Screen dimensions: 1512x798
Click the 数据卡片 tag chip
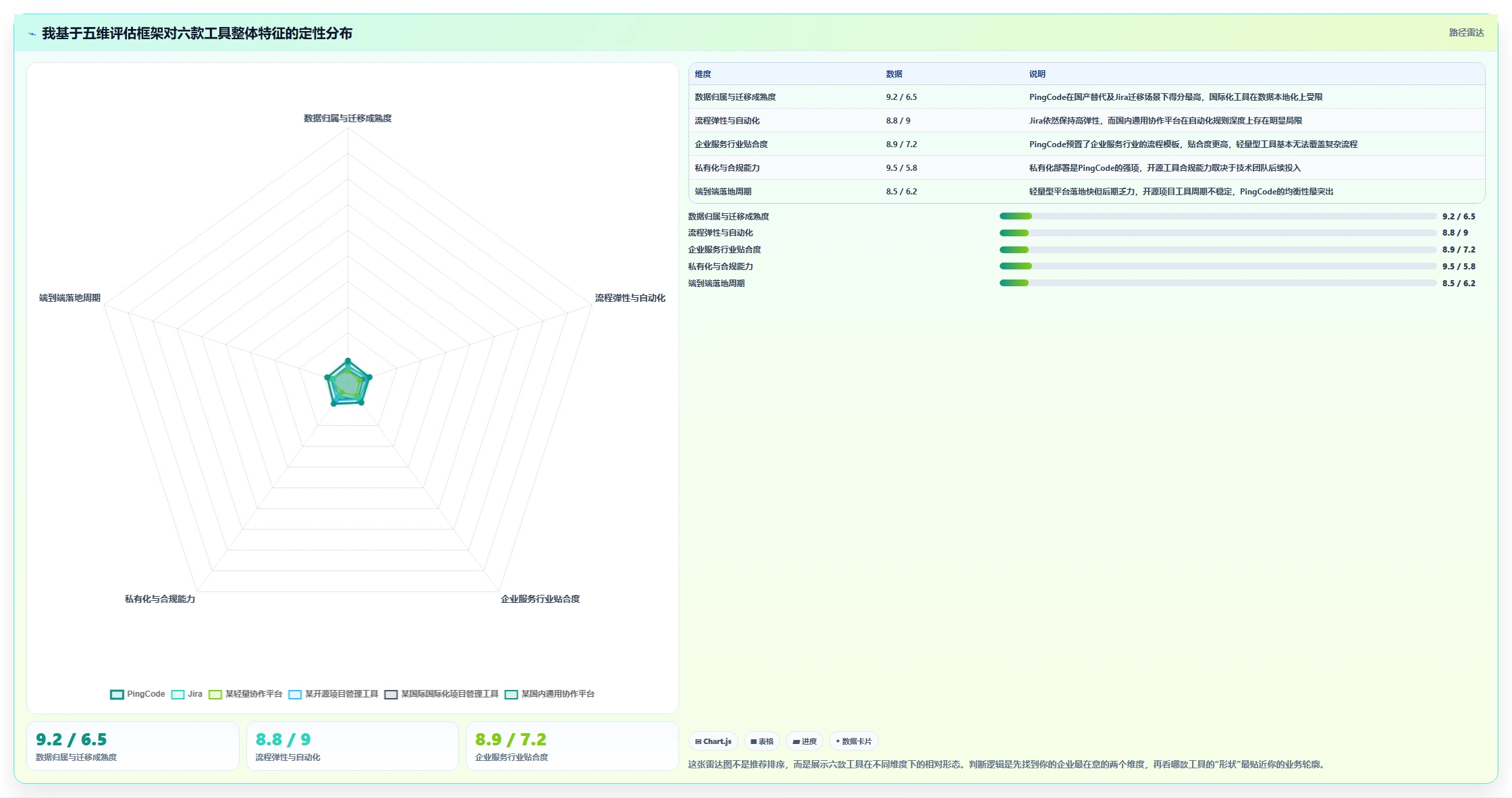point(854,741)
